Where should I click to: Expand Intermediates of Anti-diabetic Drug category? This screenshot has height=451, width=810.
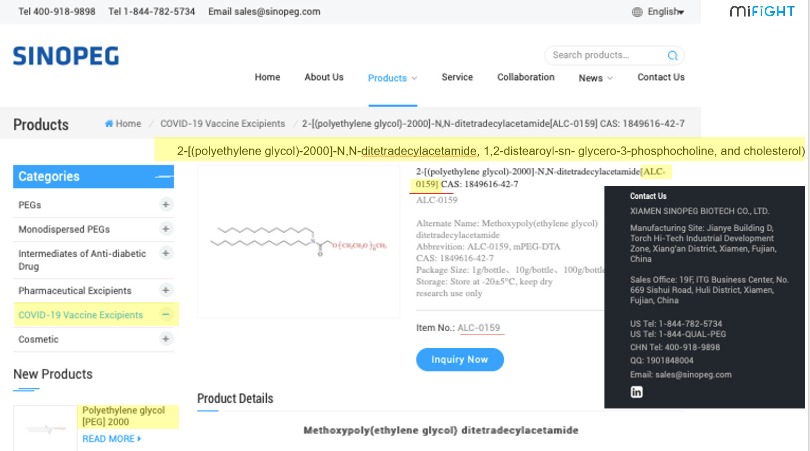[x=166, y=254]
